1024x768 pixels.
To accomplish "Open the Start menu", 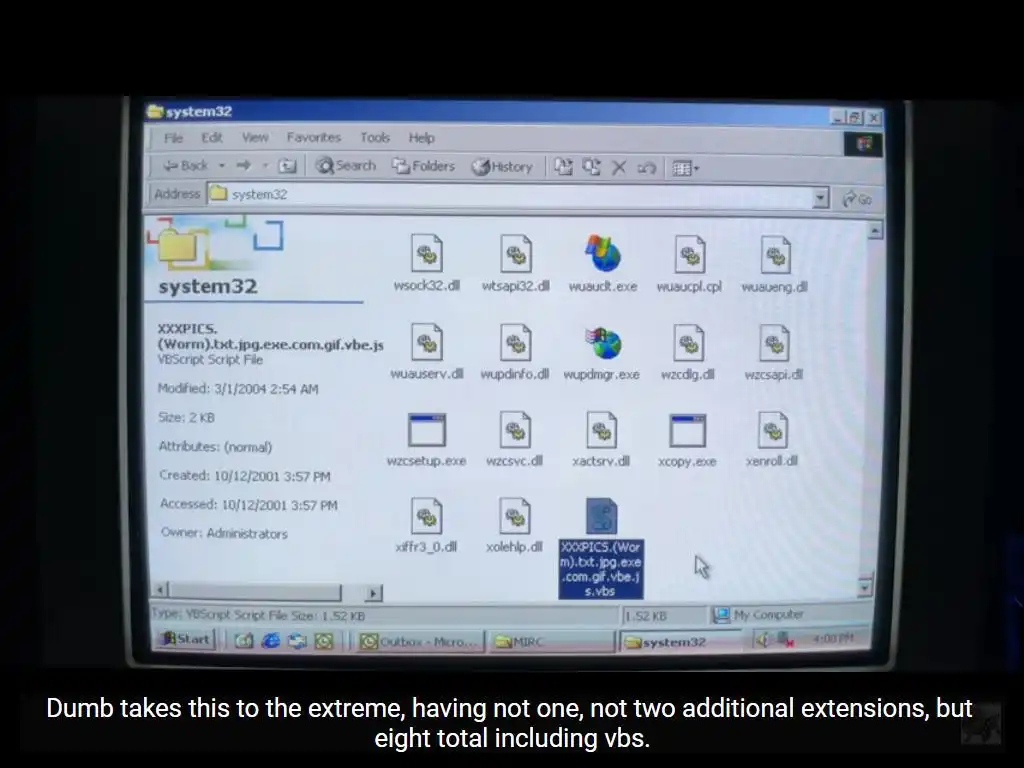I will (x=186, y=639).
